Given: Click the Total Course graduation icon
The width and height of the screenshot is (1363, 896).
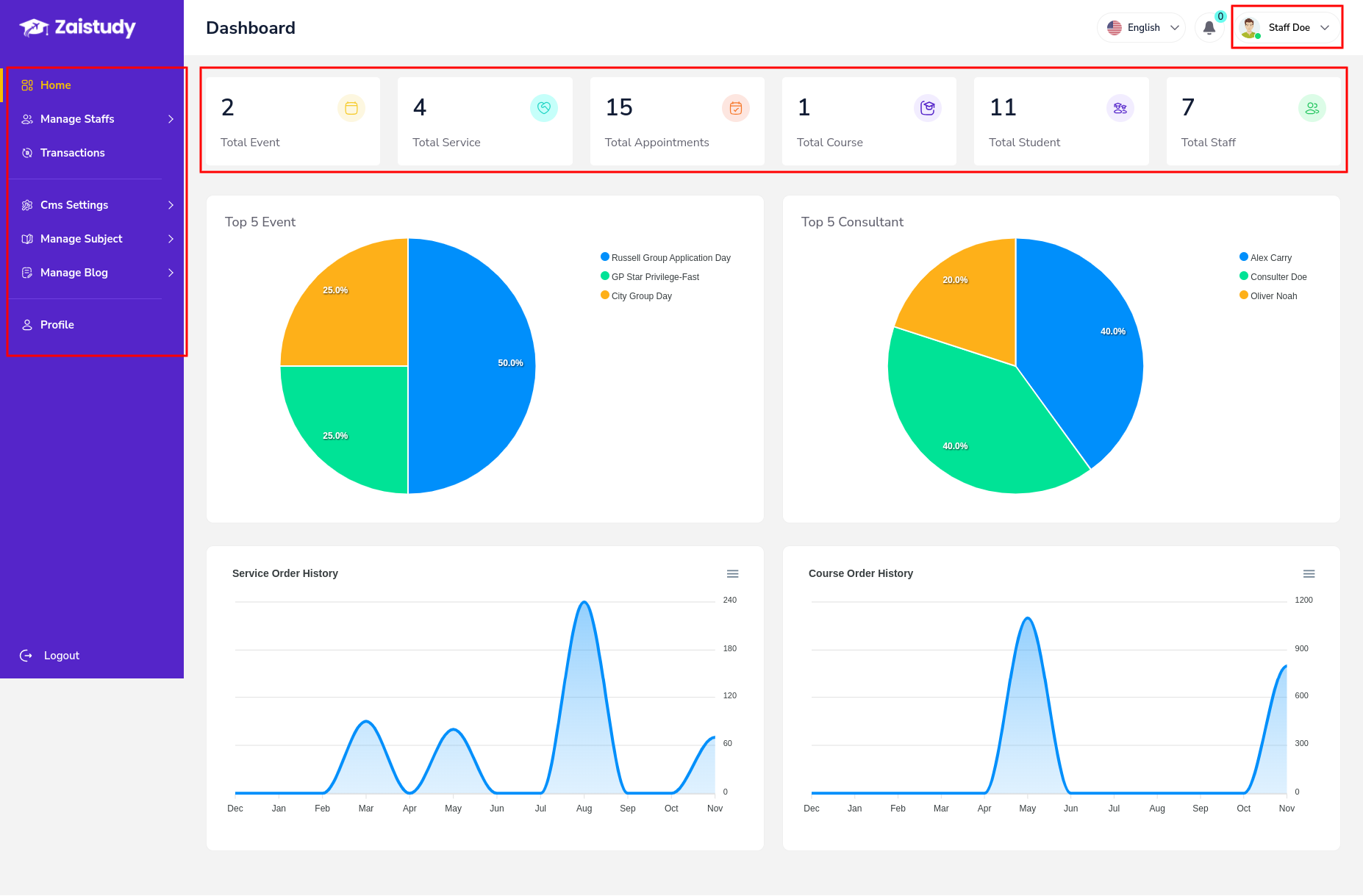Looking at the screenshot, I should [928, 108].
